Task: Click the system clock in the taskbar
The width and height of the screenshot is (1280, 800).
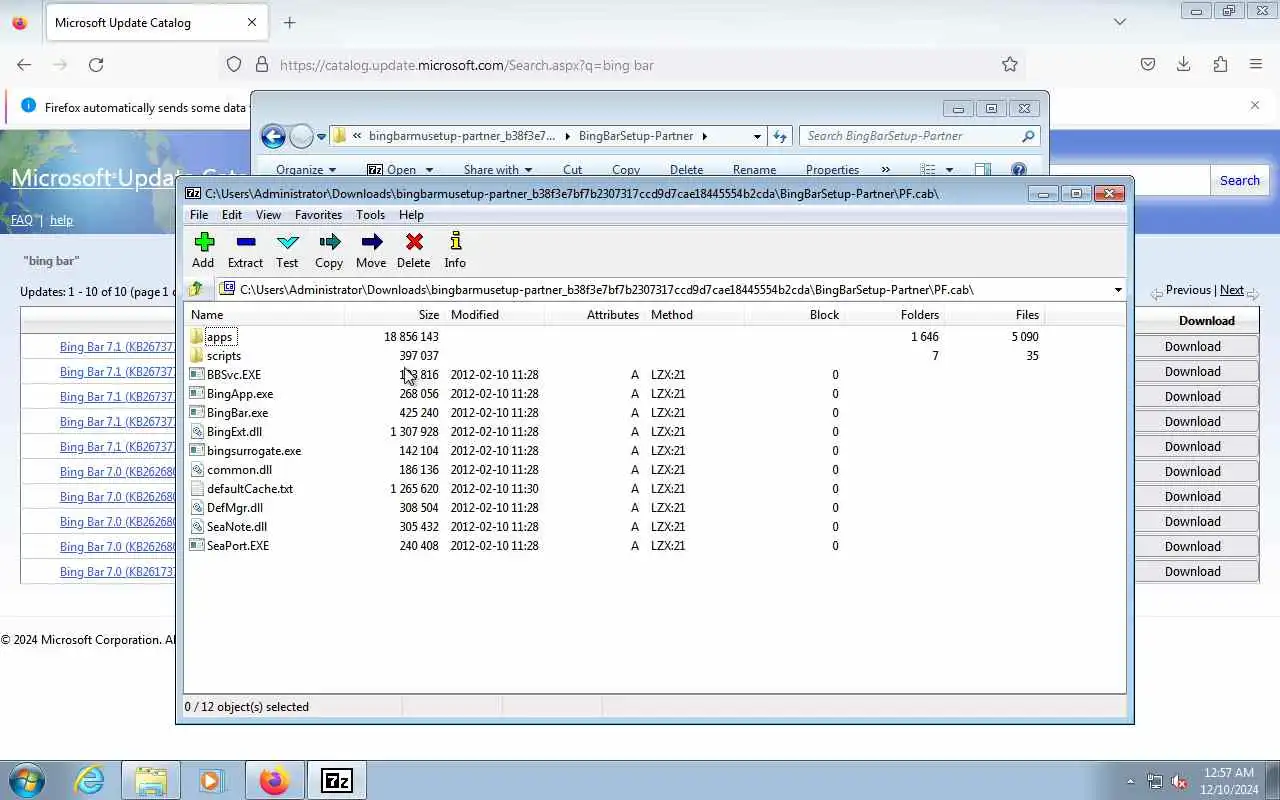Action: tap(1229, 781)
